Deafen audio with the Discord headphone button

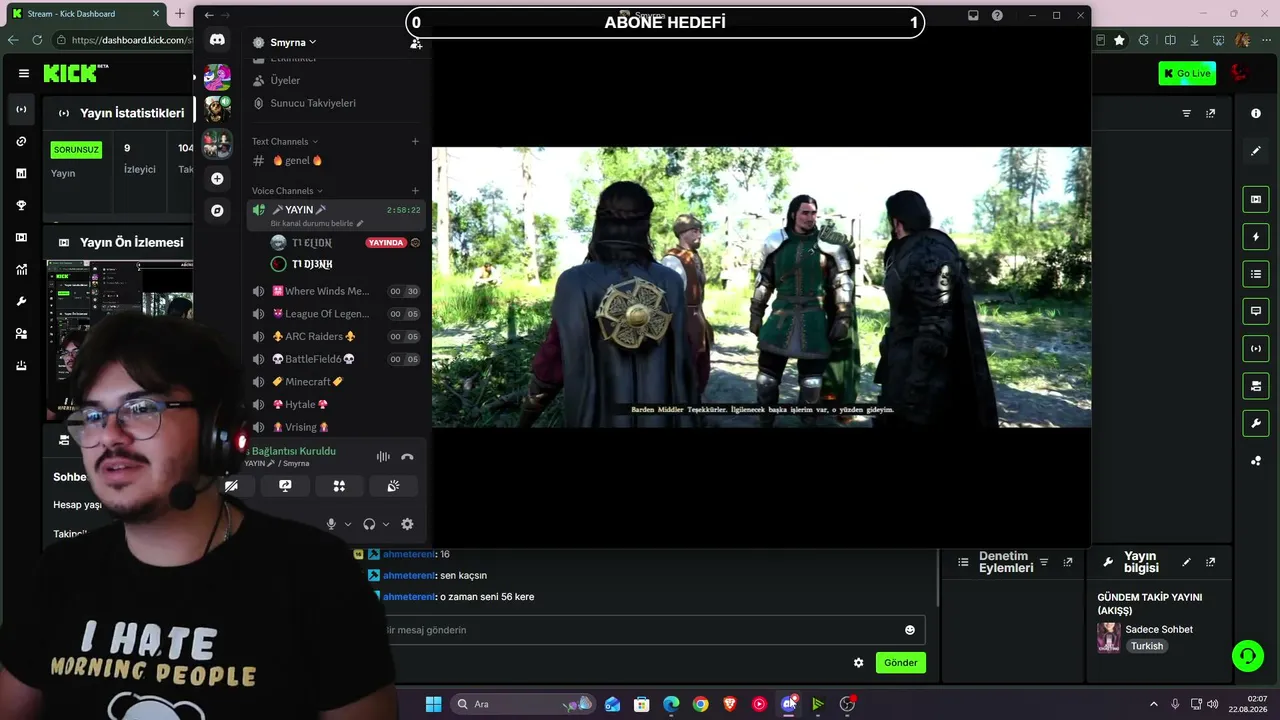[x=369, y=524]
